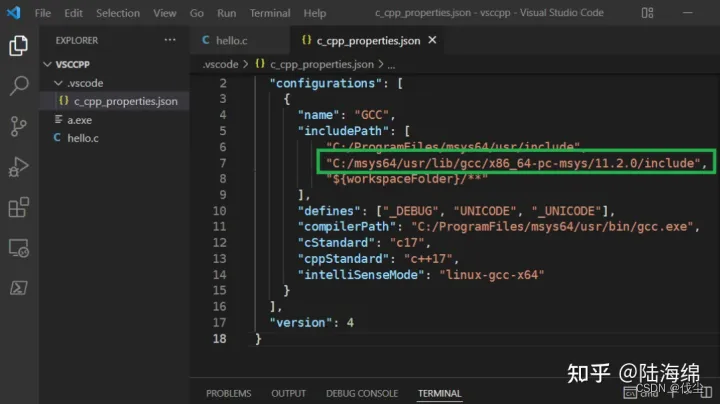
Task: Open the Terminal menu
Action: 270,13
